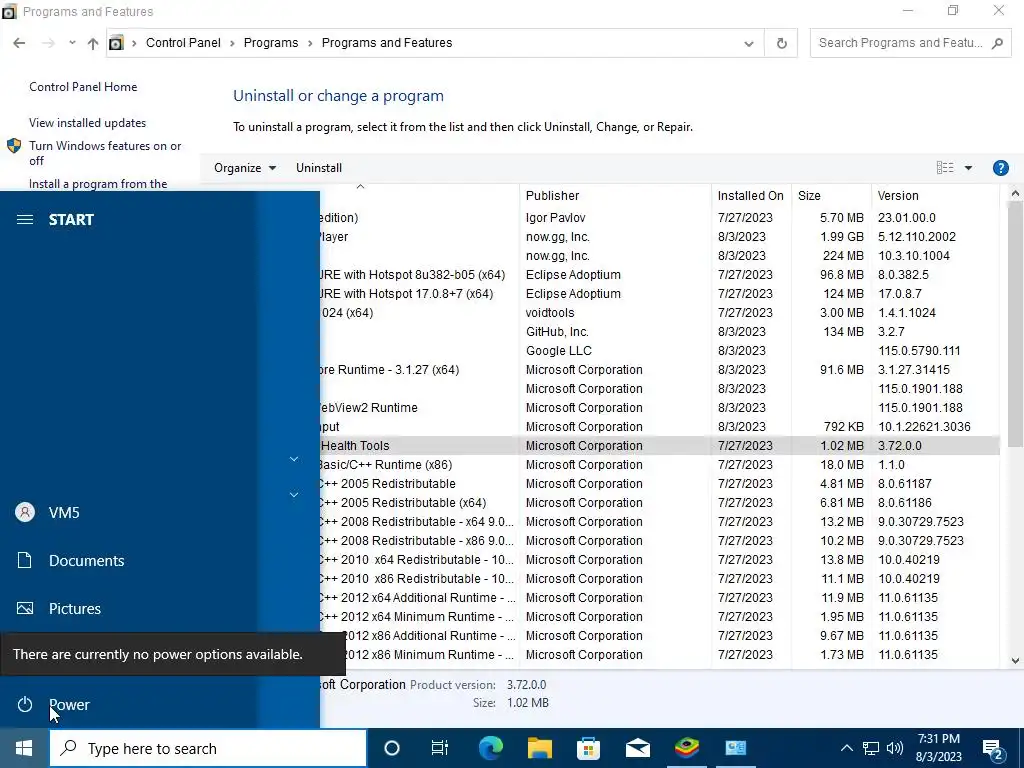The height and width of the screenshot is (768, 1024).
Task: Select version 5.12.110.2002 row
Action: click(659, 236)
